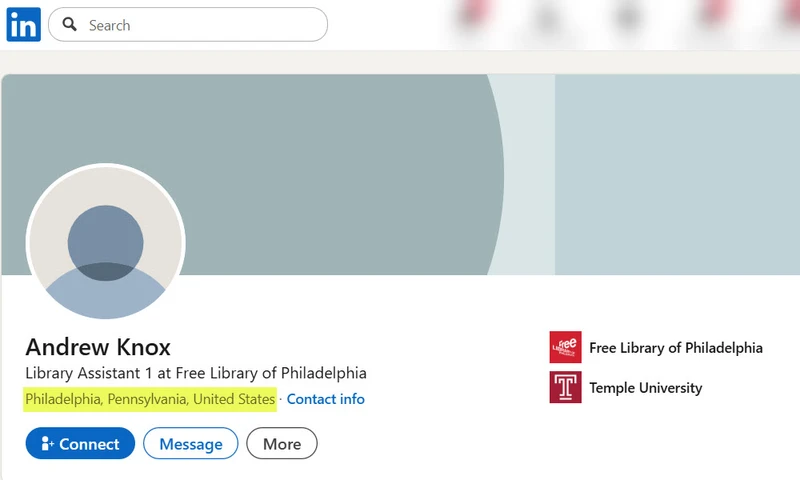This screenshot has width=800, height=480.
Task: Click the magnifying glass search icon
Action: 70,25
